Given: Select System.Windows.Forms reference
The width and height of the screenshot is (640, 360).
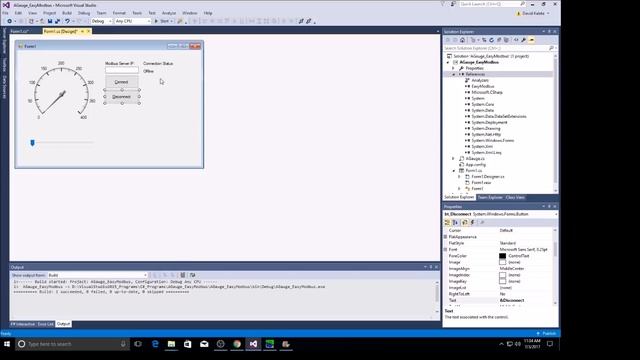Looking at the screenshot, I should coord(492,140).
